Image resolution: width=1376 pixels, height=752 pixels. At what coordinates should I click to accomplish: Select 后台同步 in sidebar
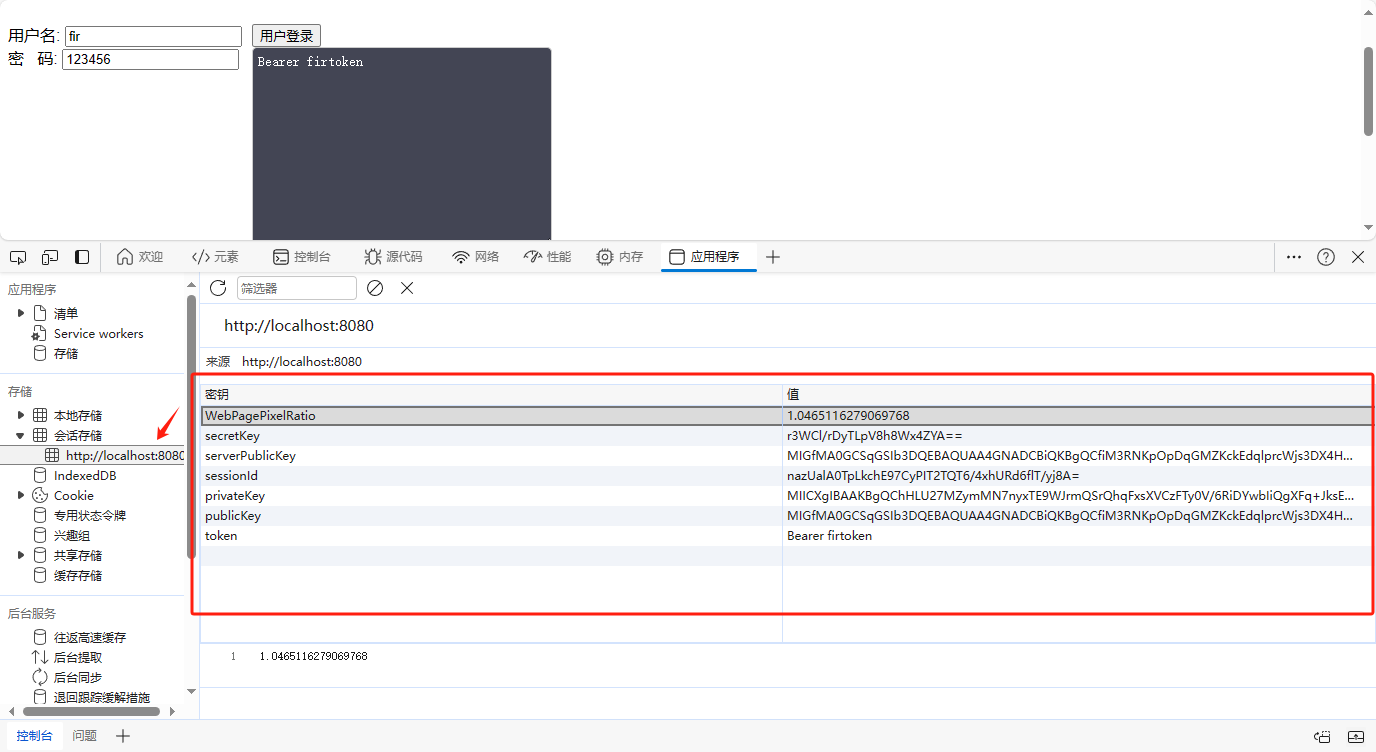pos(78,677)
